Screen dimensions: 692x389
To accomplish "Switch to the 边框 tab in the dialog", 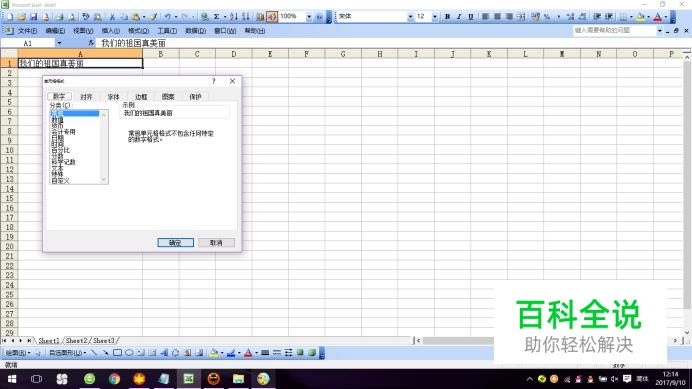I will click(141, 97).
